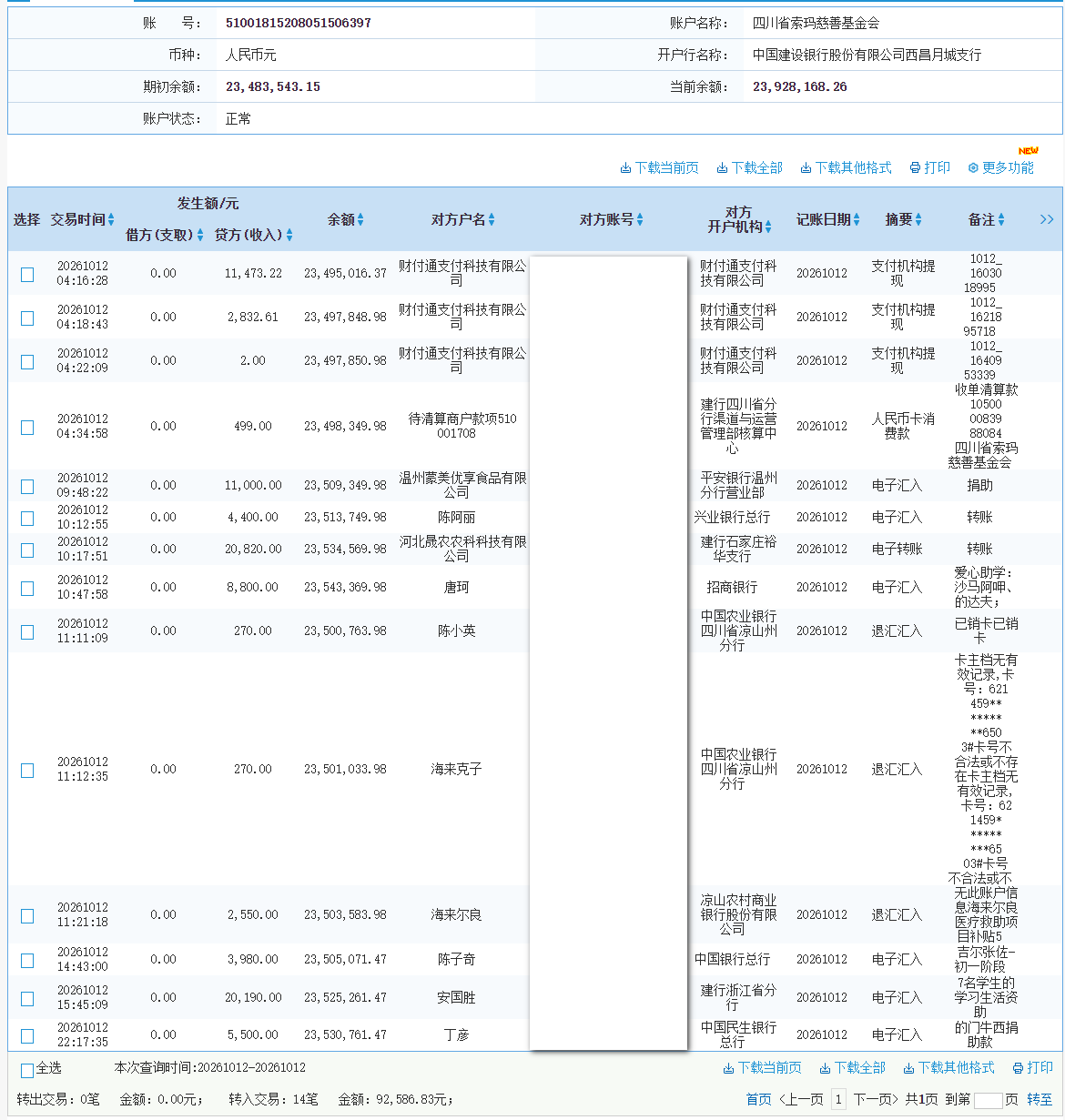
Task: Click 电子转账 summary cell
Action: coord(897,549)
